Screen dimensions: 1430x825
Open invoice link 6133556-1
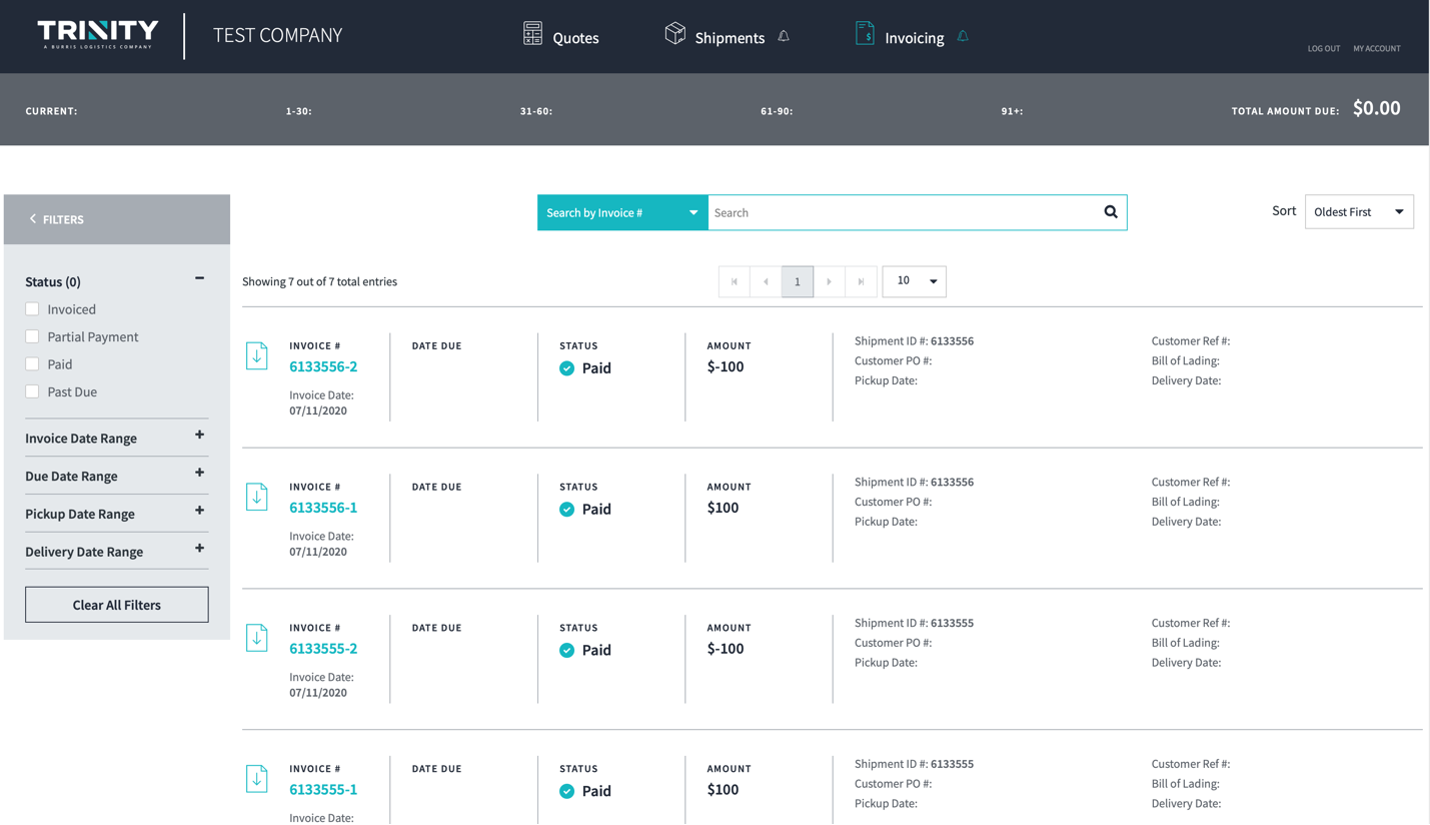click(323, 508)
